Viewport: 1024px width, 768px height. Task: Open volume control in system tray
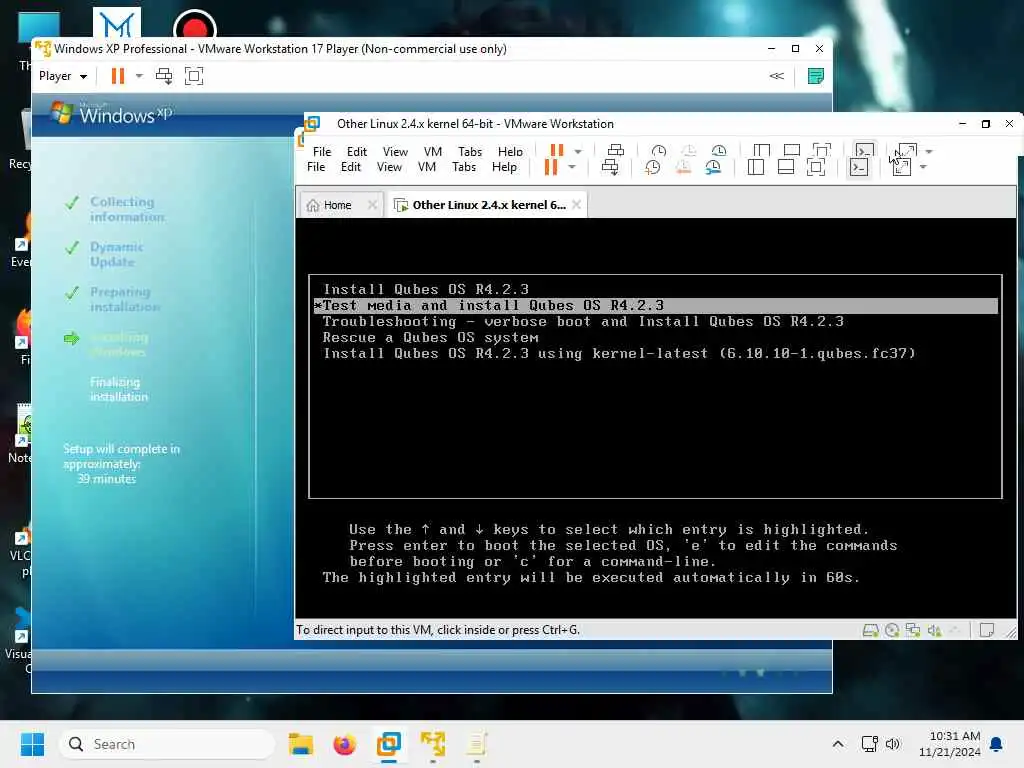point(893,744)
